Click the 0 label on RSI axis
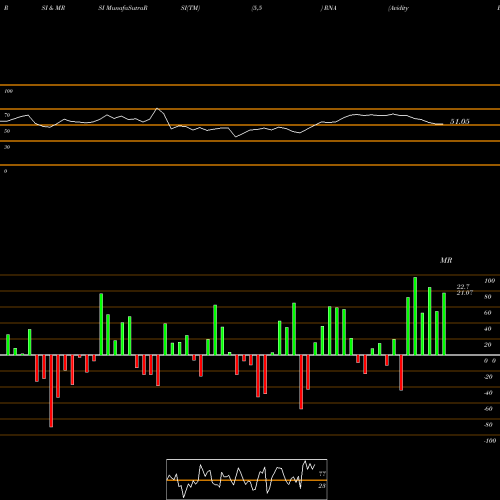The width and height of the screenshot is (500, 500). 5,171
